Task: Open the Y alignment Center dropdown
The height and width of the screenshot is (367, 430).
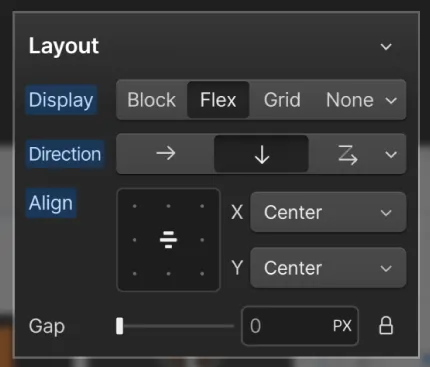Action: (x=328, y=268)
